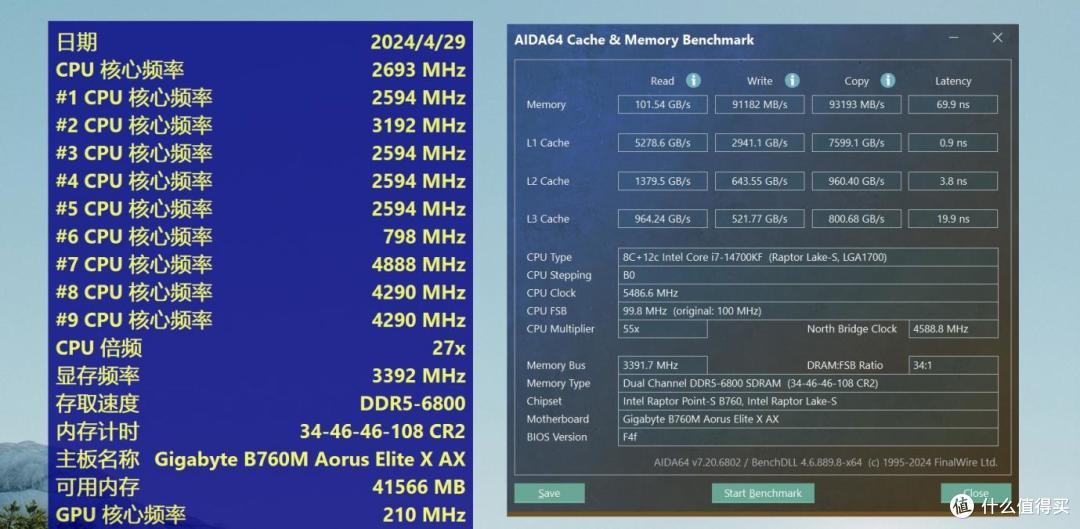
Task: Click the Save button
Action: [549, 493]
